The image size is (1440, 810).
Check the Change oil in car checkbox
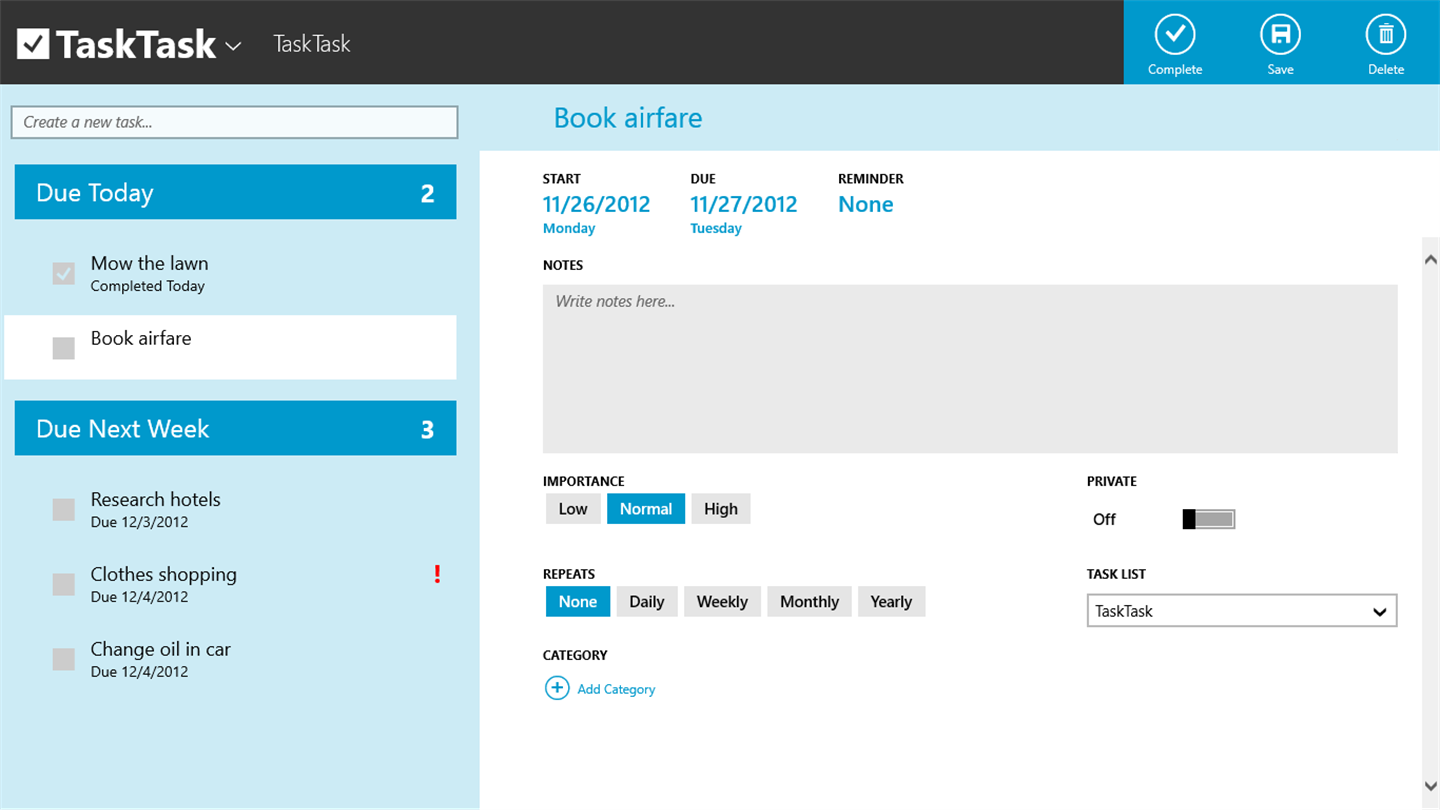click(x=64, y=659)
